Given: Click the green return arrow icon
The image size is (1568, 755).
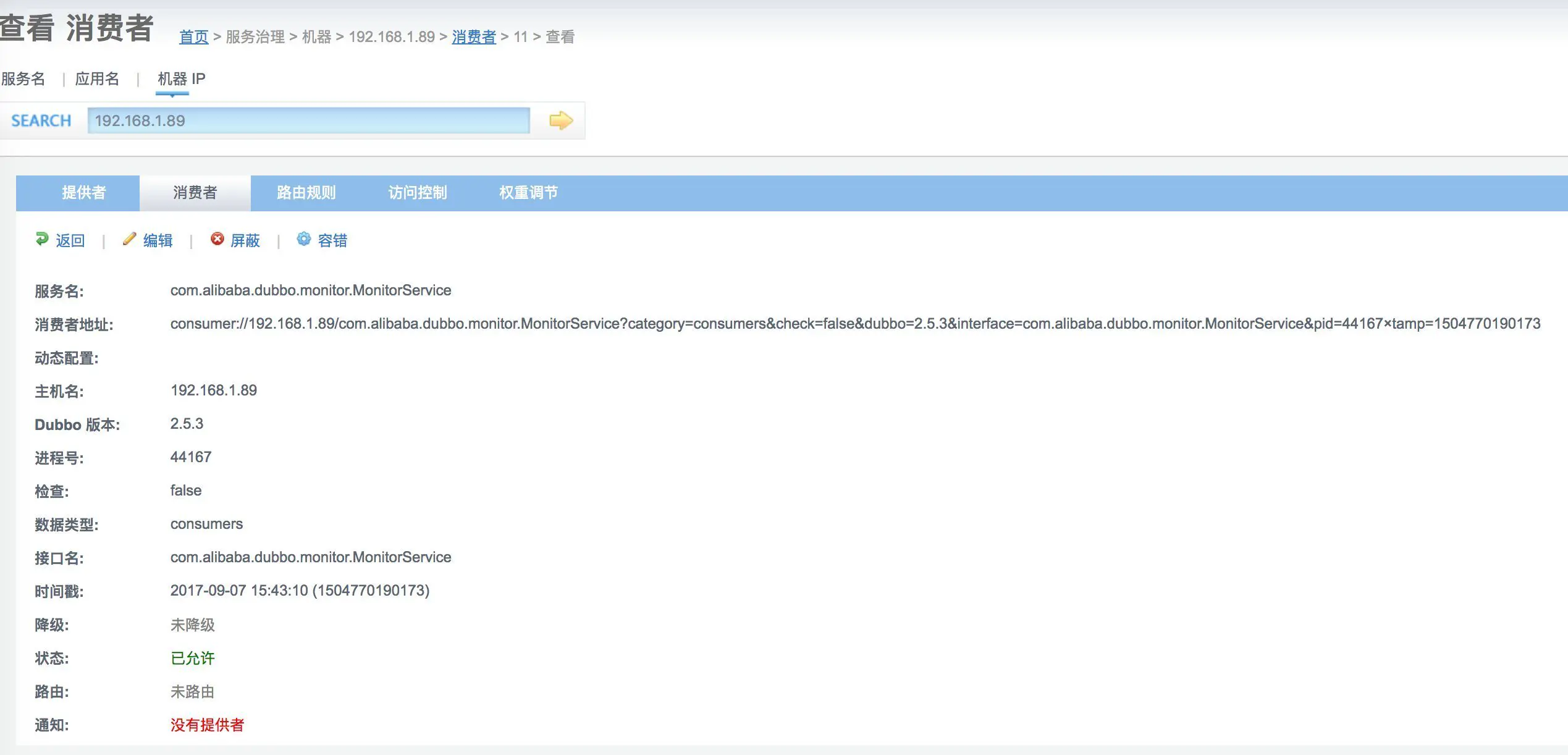Looking at the screenshot, I should tap(42, 239).
